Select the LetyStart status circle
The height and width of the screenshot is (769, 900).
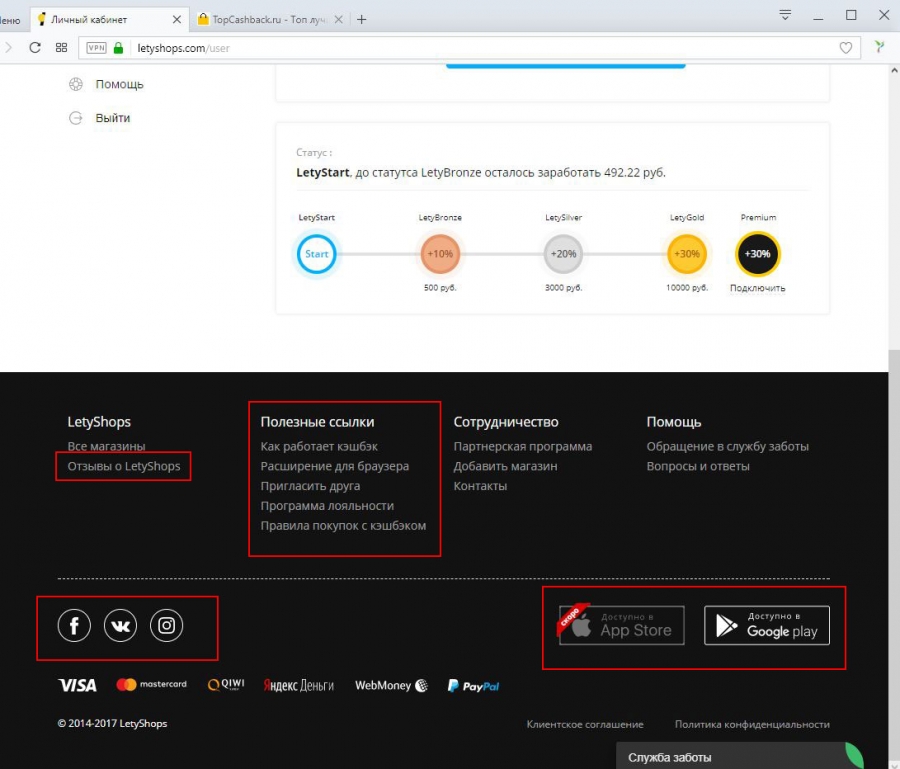[x=316, y=254]
